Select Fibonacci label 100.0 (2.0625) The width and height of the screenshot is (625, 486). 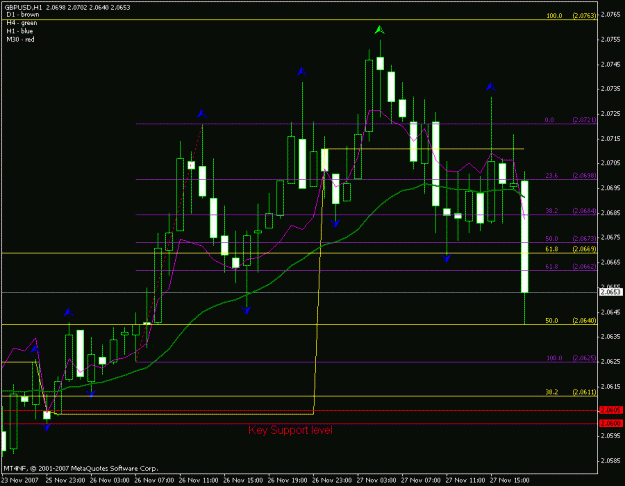tap(571, 358)
